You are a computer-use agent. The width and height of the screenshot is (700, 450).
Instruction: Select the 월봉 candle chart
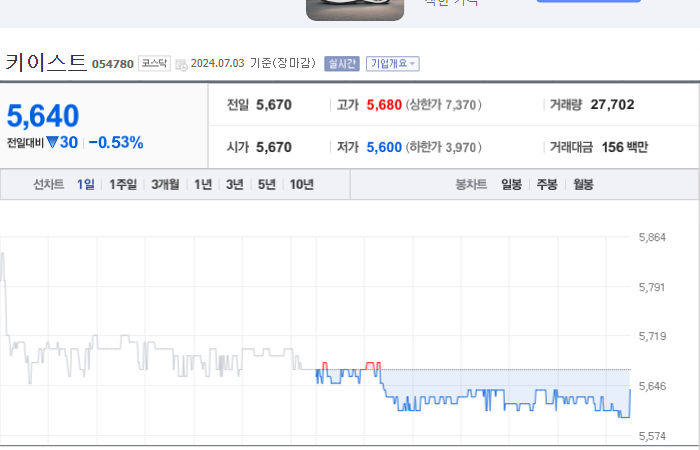(583, 184)
